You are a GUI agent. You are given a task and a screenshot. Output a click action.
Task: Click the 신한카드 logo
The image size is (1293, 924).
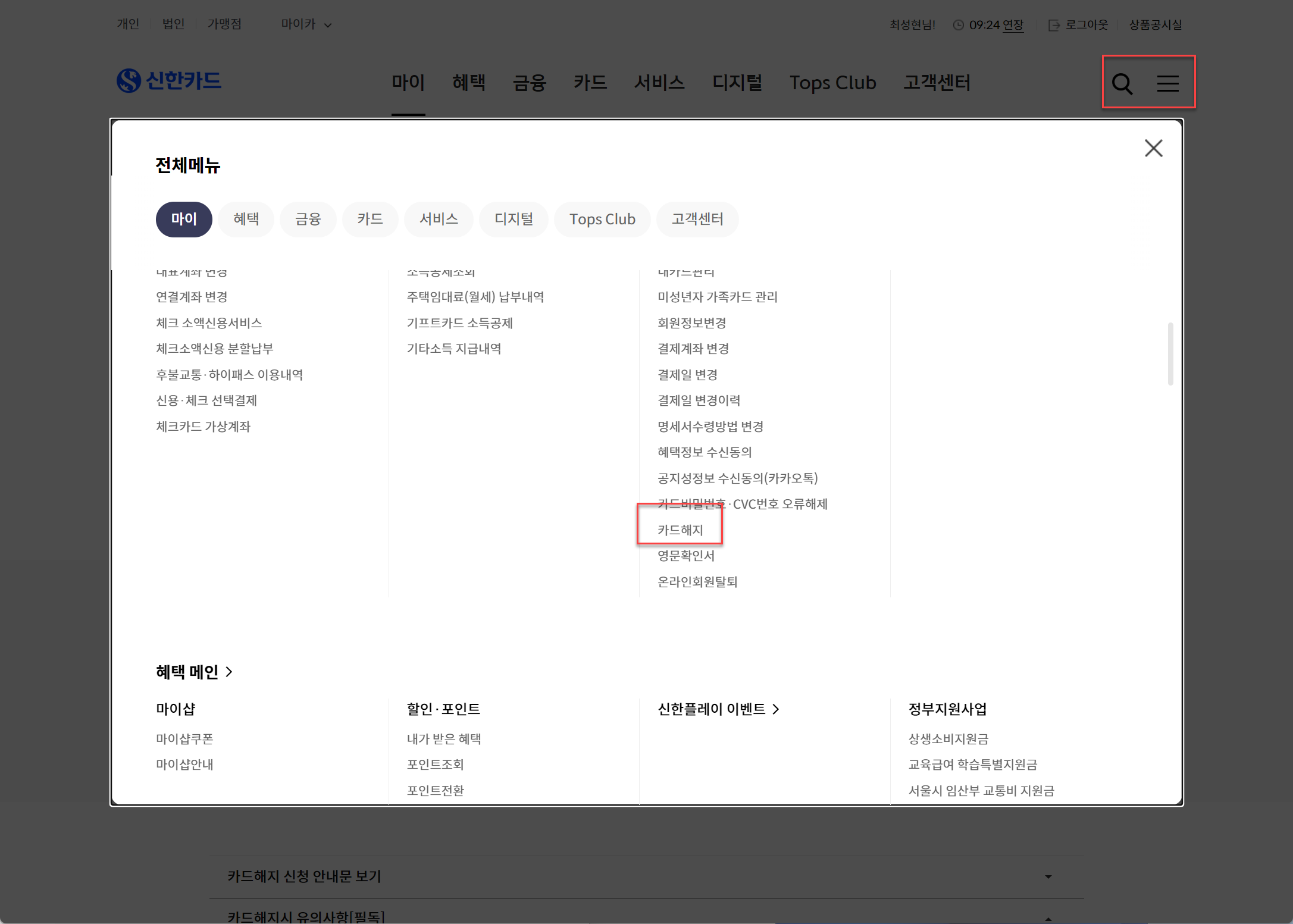pyautogui.click(x=169, y=81)
